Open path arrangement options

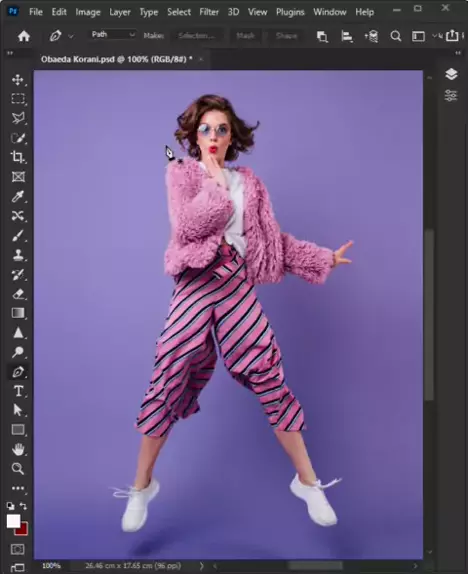[371, 36]
